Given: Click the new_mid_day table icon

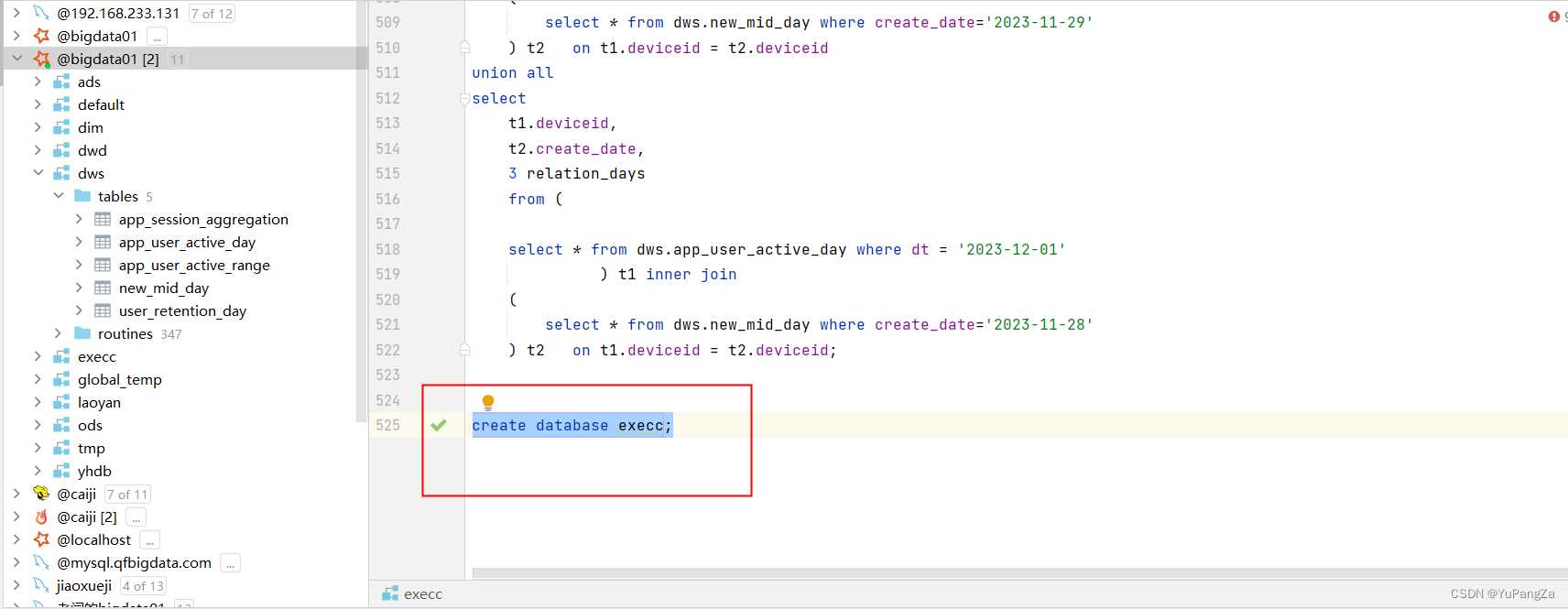Looking at the screenshot, I should pyautogui.click(x=103, y=288).
